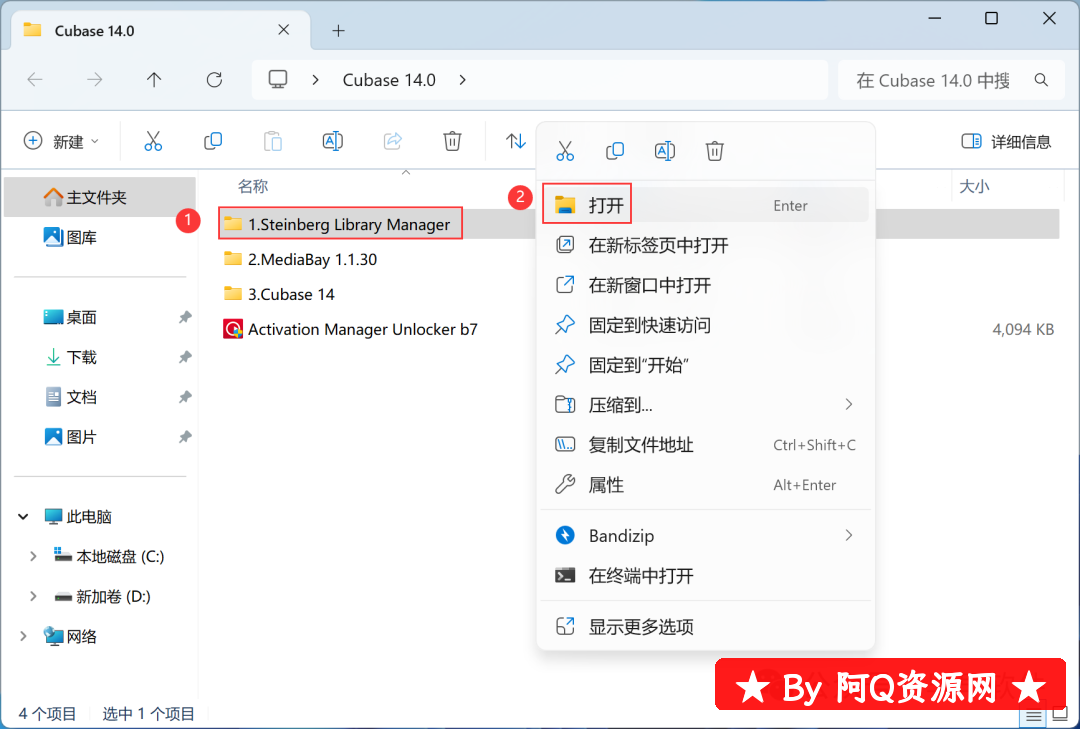Choose 打开 from the context menu
The width and height of the screenshot is (1080, 729).
tap(705, 205)
